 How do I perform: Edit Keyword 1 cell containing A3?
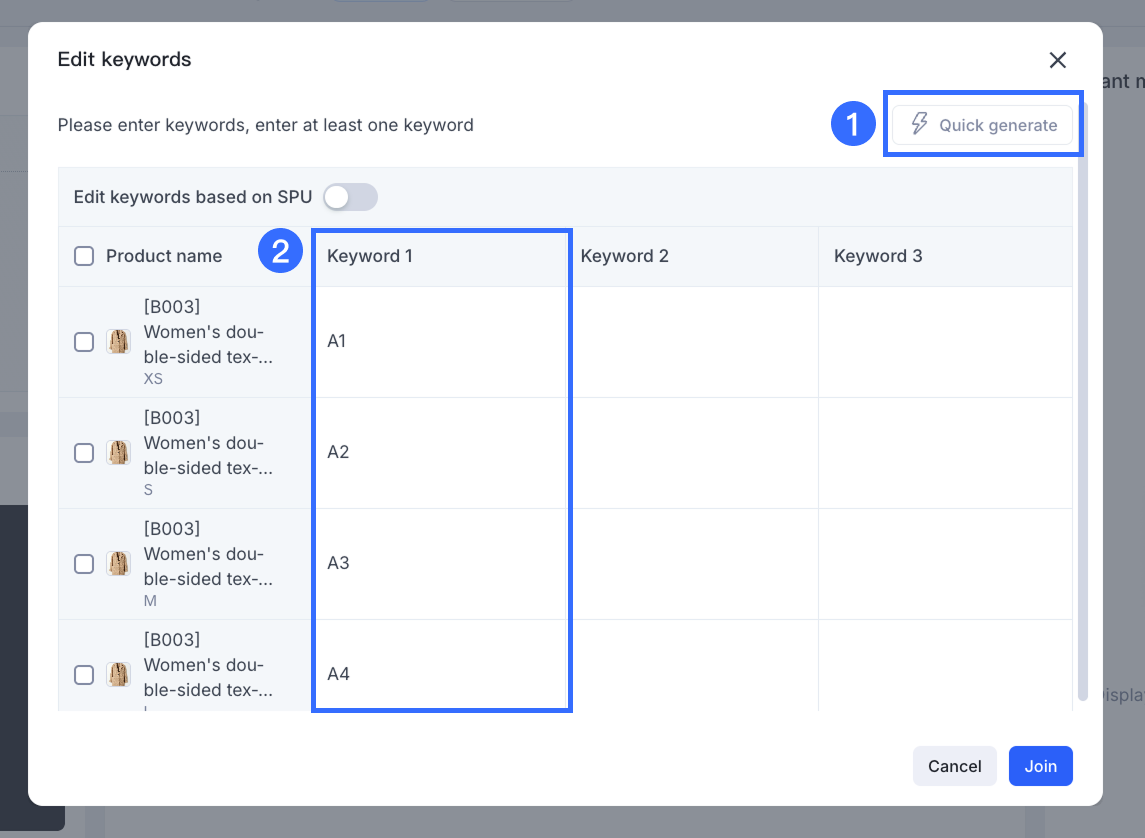[x=440, y=564]
